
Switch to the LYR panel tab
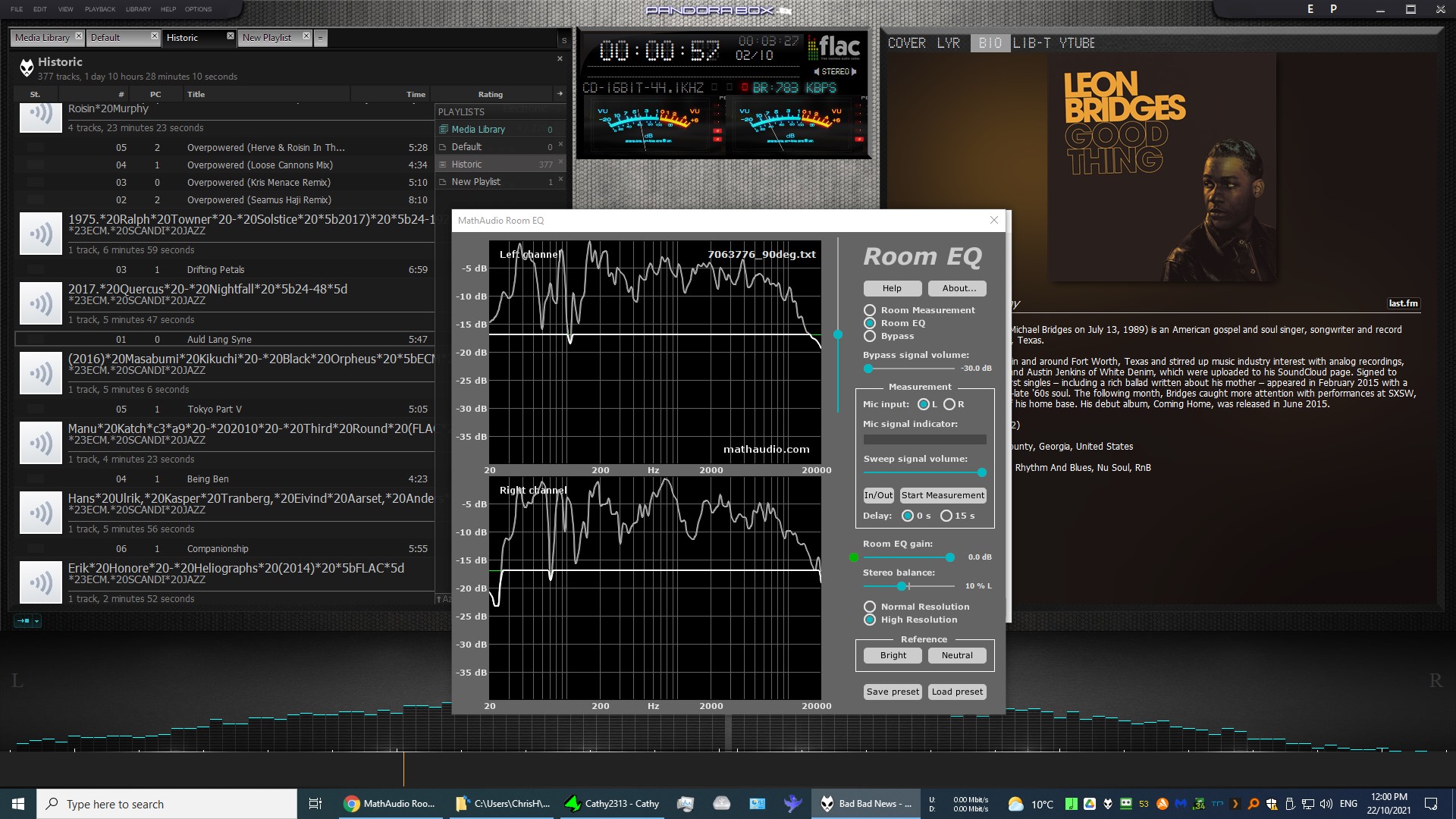949,43
